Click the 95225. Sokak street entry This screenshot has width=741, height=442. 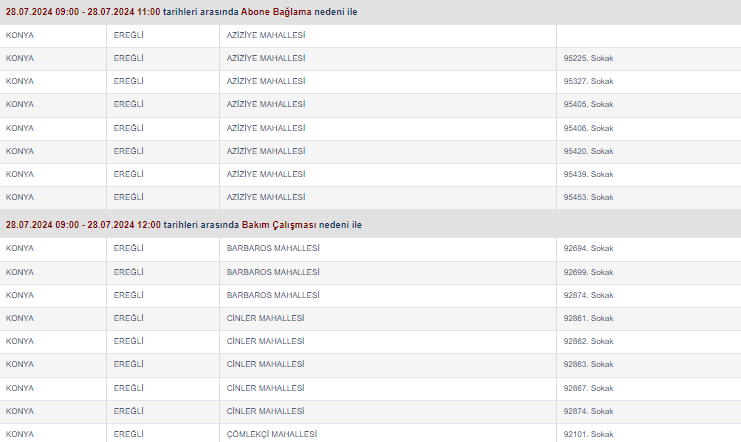click(588, 58)
